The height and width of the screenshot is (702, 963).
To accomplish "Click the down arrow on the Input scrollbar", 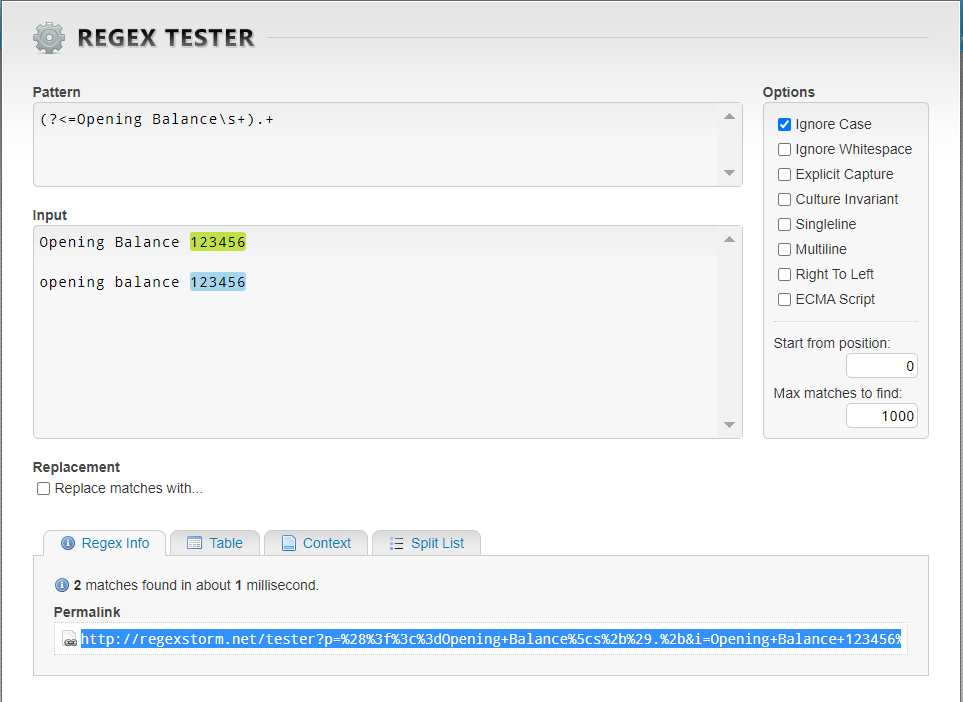I will [730, 427].
